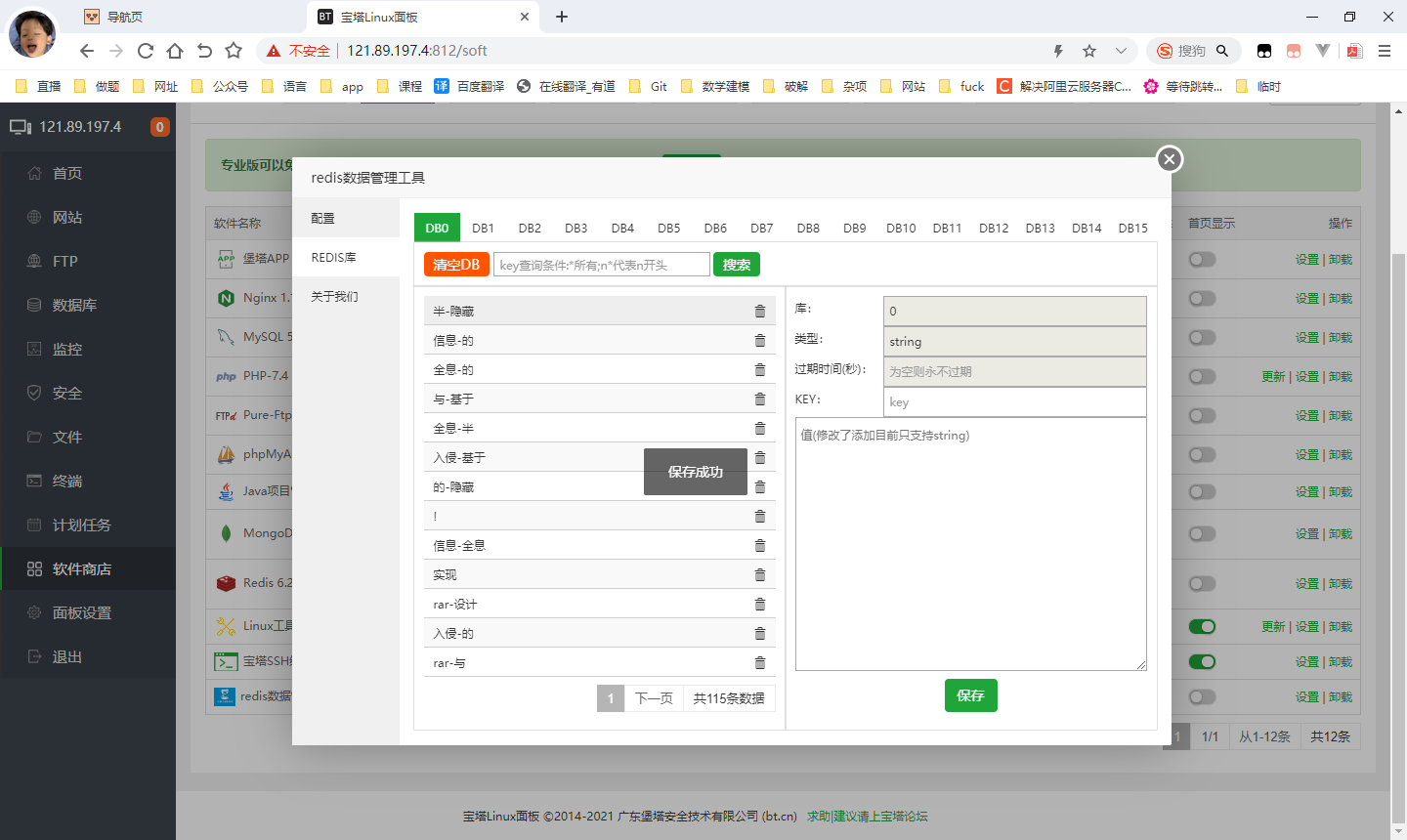
Task: Delete the 半-隐藏 key with trash icon
Action: point(760,311)
